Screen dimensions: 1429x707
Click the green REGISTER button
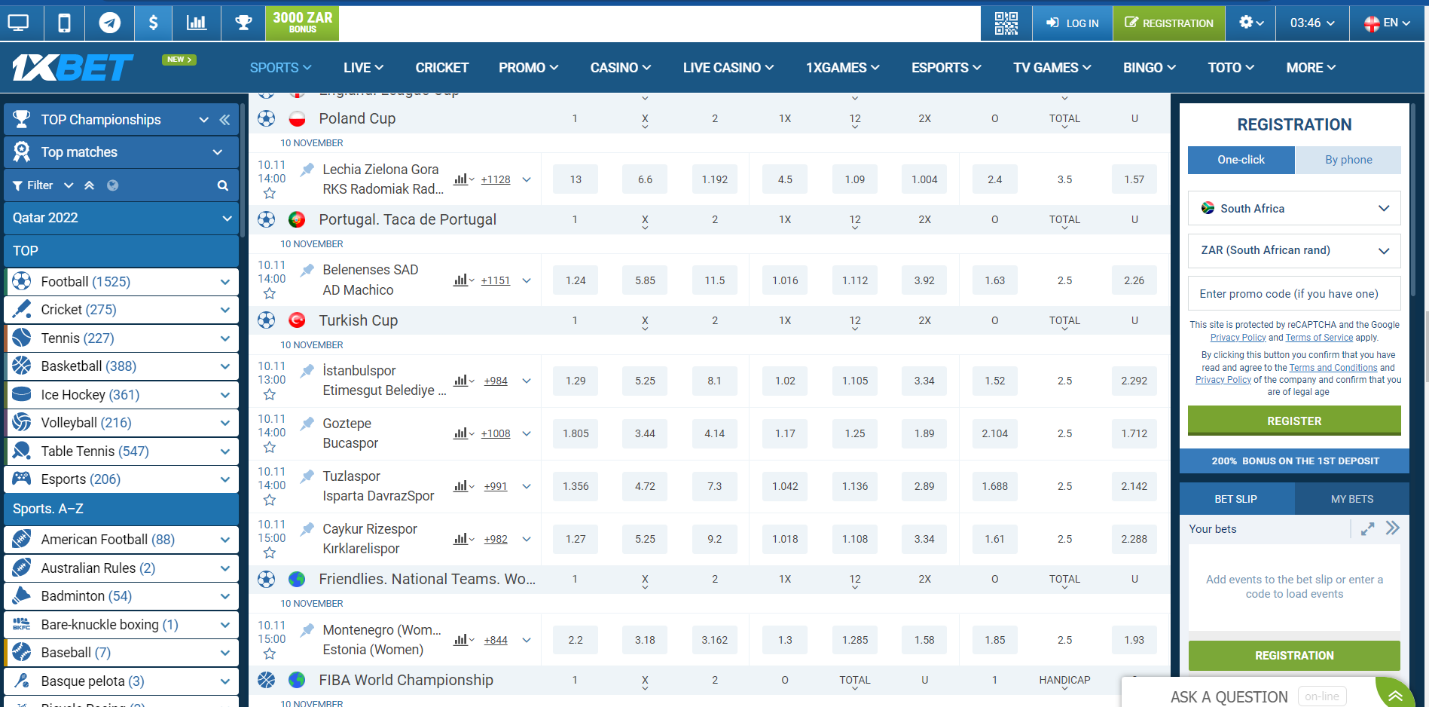coord(1294,421)
